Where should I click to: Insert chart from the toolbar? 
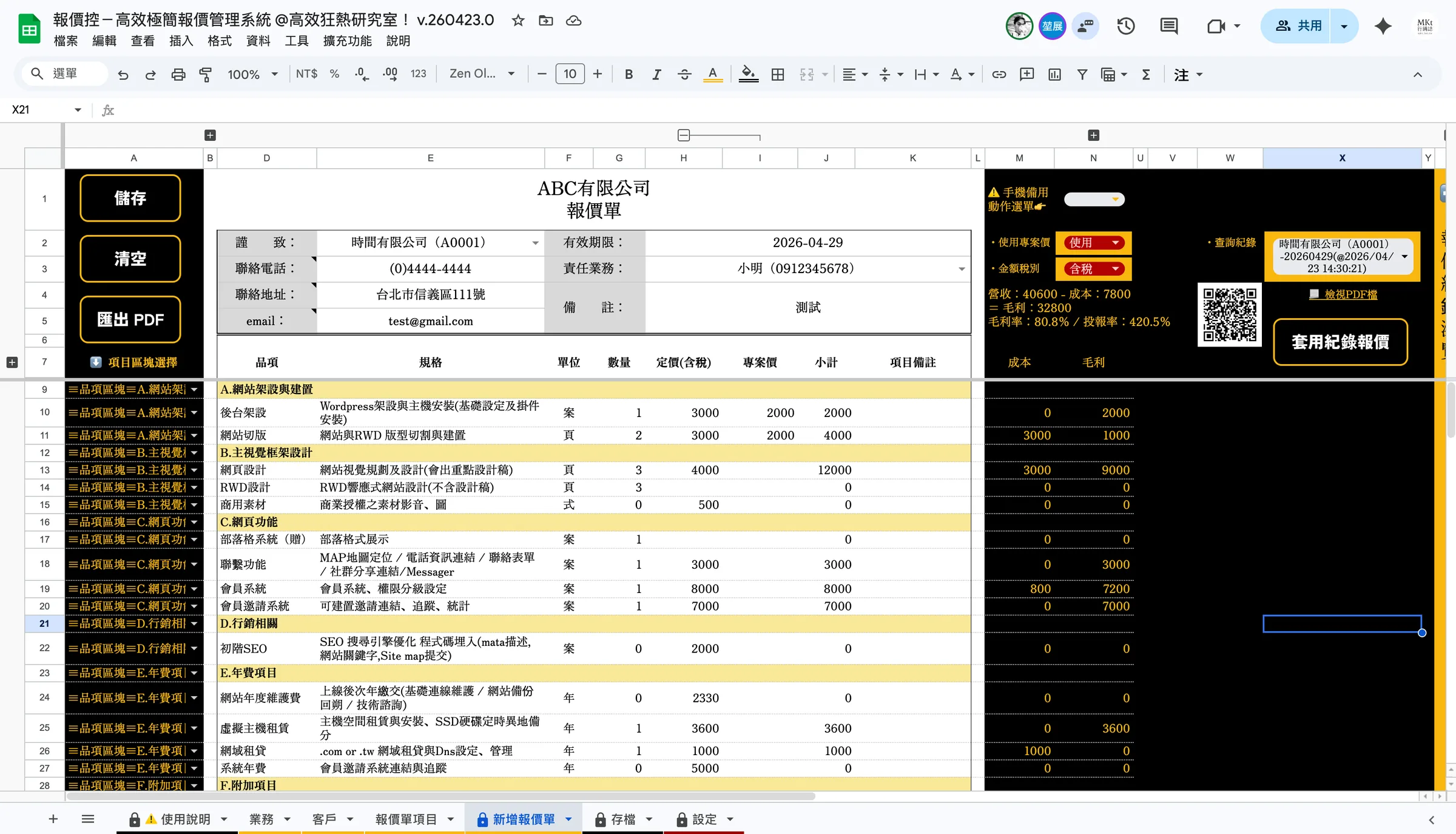point(1054,74)
